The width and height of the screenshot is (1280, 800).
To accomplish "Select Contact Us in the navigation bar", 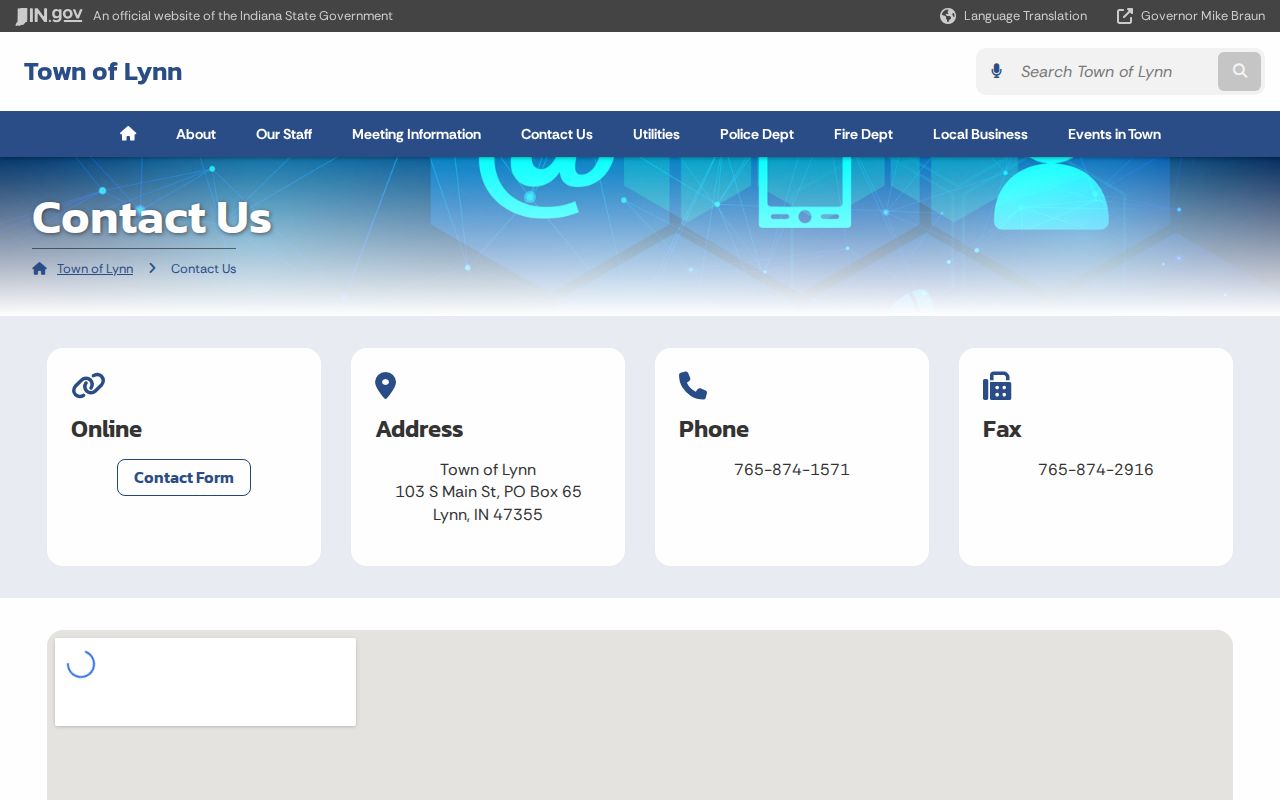I will click(557, 134).
